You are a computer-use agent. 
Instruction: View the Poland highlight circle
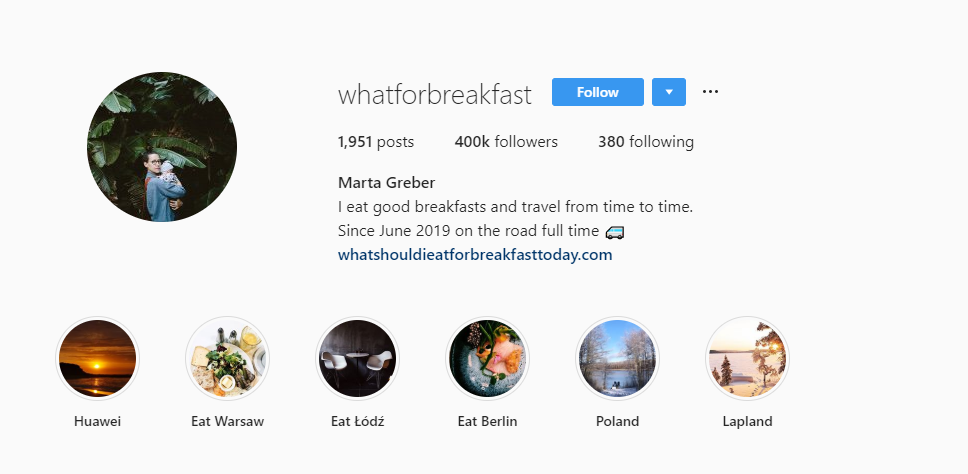[617, 358]
